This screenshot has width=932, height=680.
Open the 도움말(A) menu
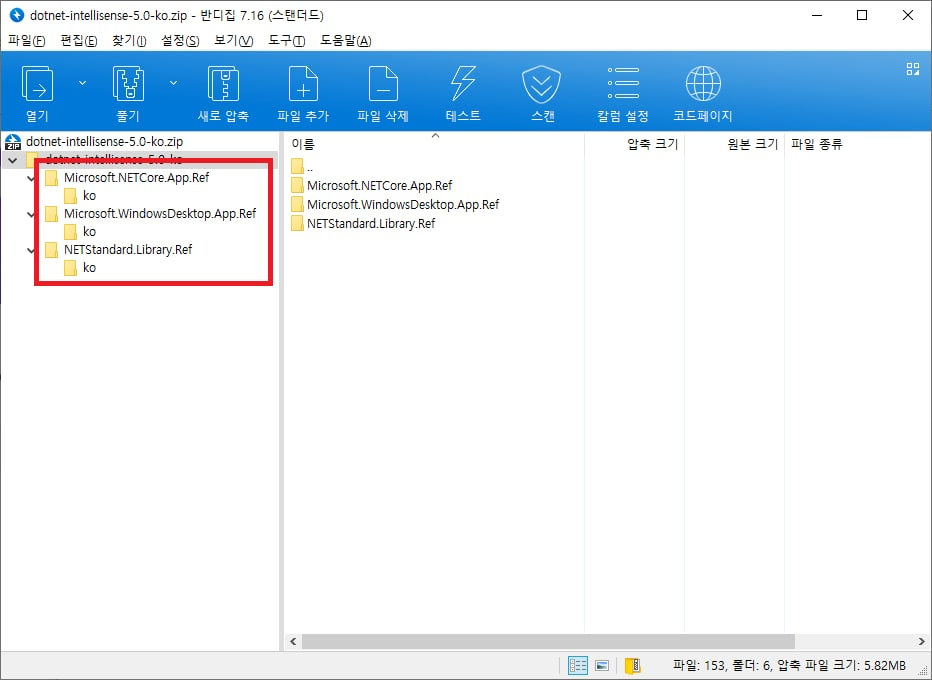tap(346, 40)
